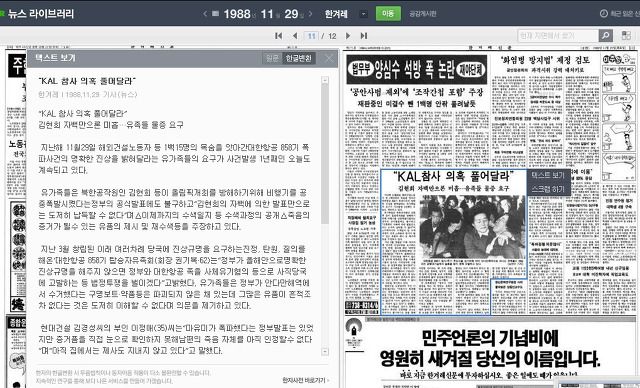Open the 공감게시판 link
Image resolution: width=640 pixels, height=388 pixels.
tap(423, 13)
